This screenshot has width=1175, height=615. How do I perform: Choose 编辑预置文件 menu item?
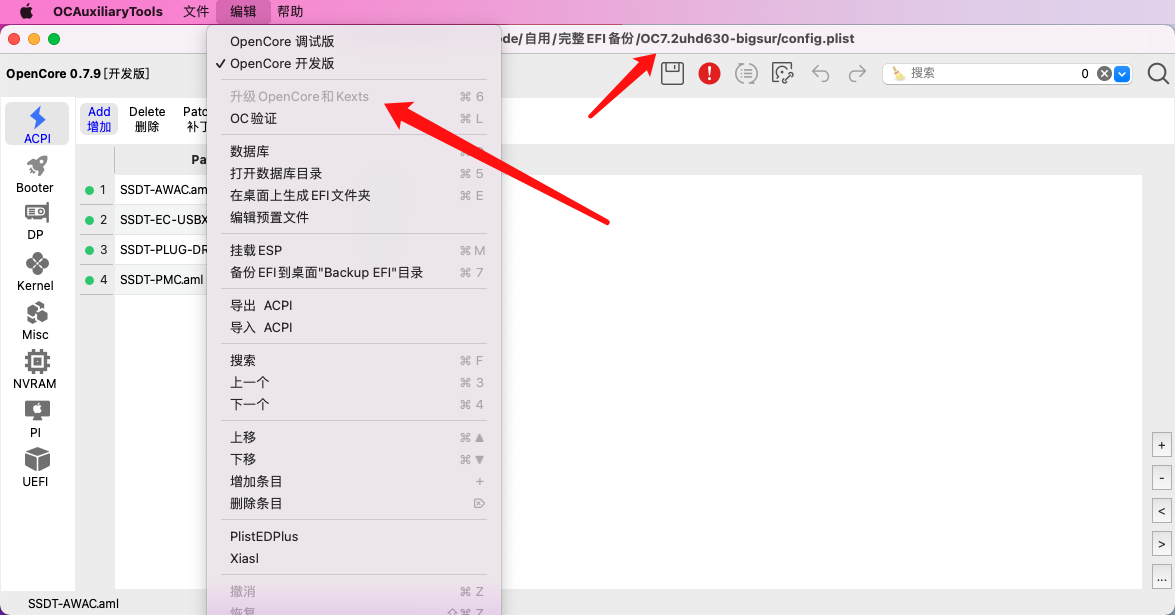click(x=354, y=217)
